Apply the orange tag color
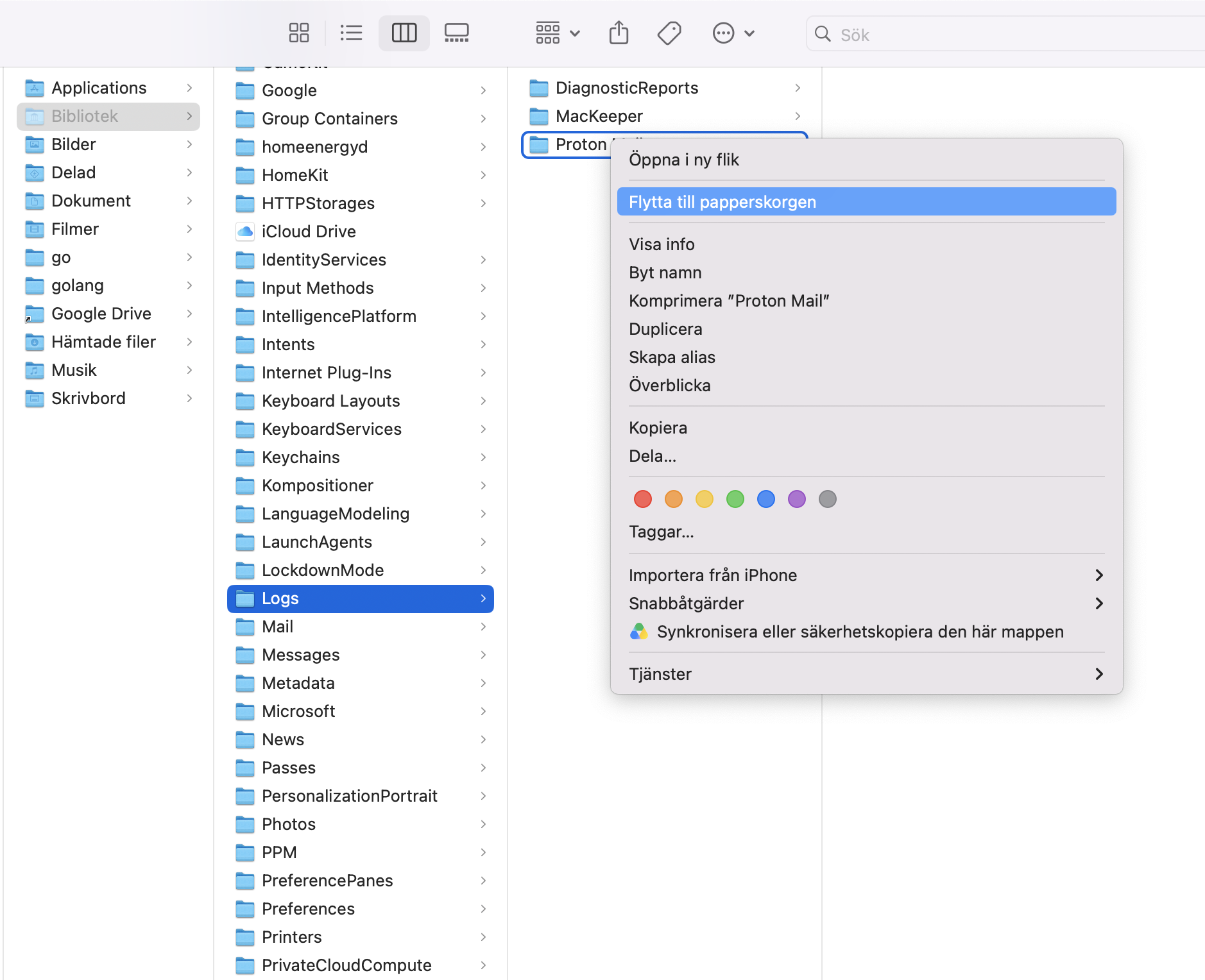The width and height of the screenshot is (1205, 980). click(x=674, y=499)
